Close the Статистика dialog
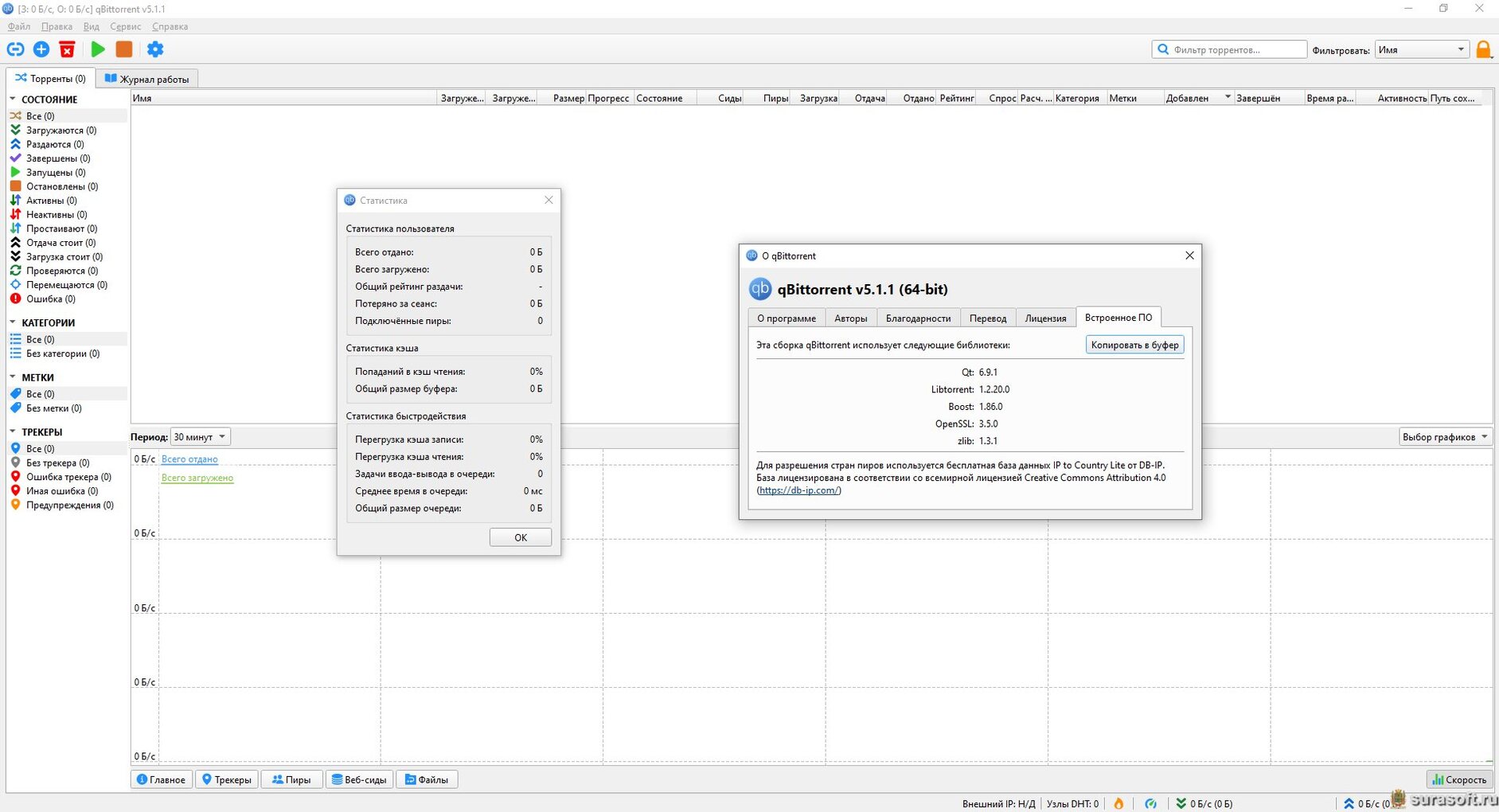 (x=548, y=200)
